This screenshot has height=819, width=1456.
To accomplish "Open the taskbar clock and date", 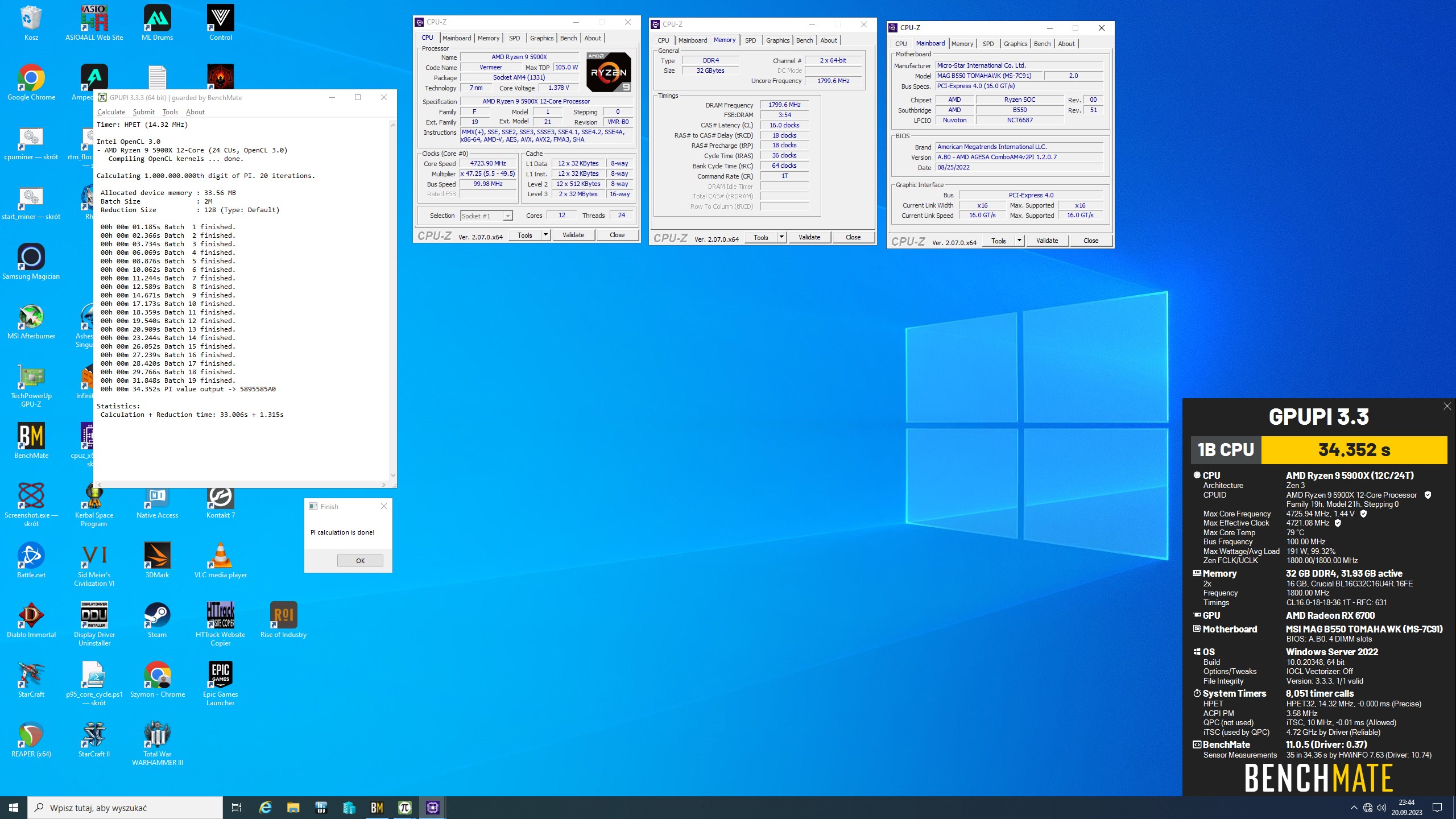I will click(1407, 808).
